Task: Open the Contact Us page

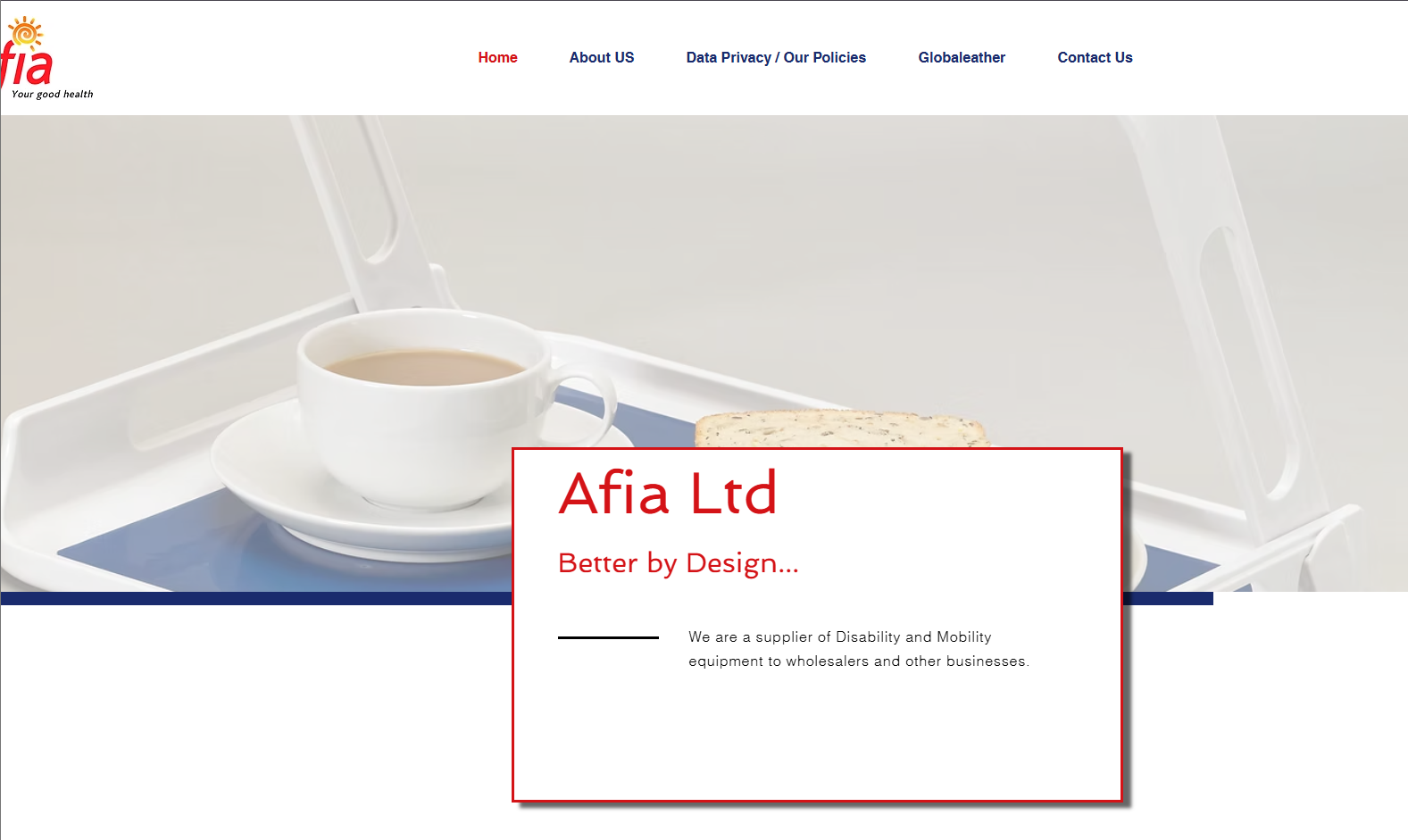Action: [1095, 57]
